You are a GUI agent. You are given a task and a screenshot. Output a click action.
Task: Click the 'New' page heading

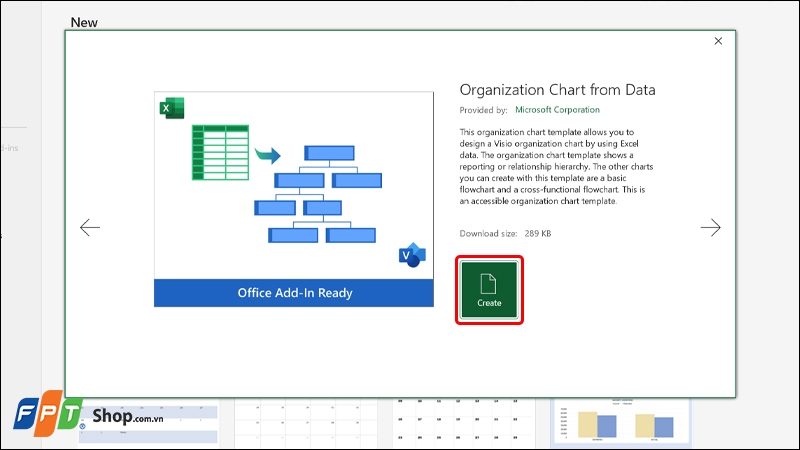point(84,22)
